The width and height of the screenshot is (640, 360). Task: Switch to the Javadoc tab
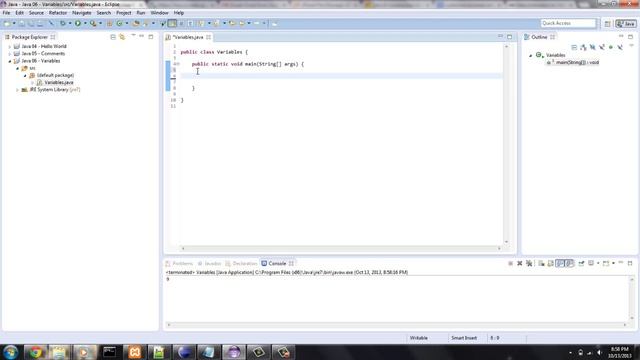(x=209, y=264)
